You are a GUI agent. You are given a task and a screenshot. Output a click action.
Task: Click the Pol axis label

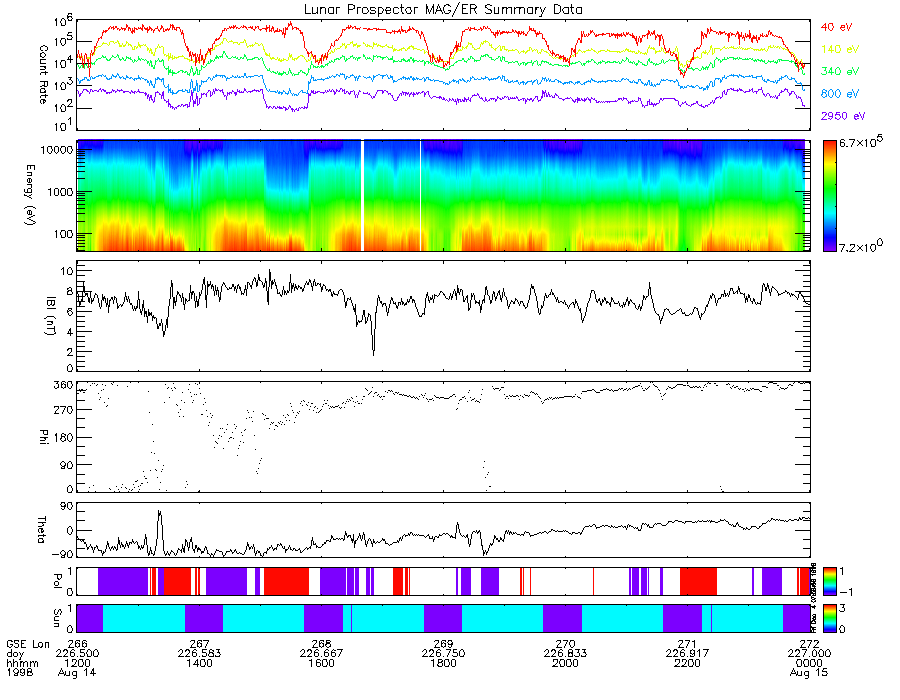point(57,582)
